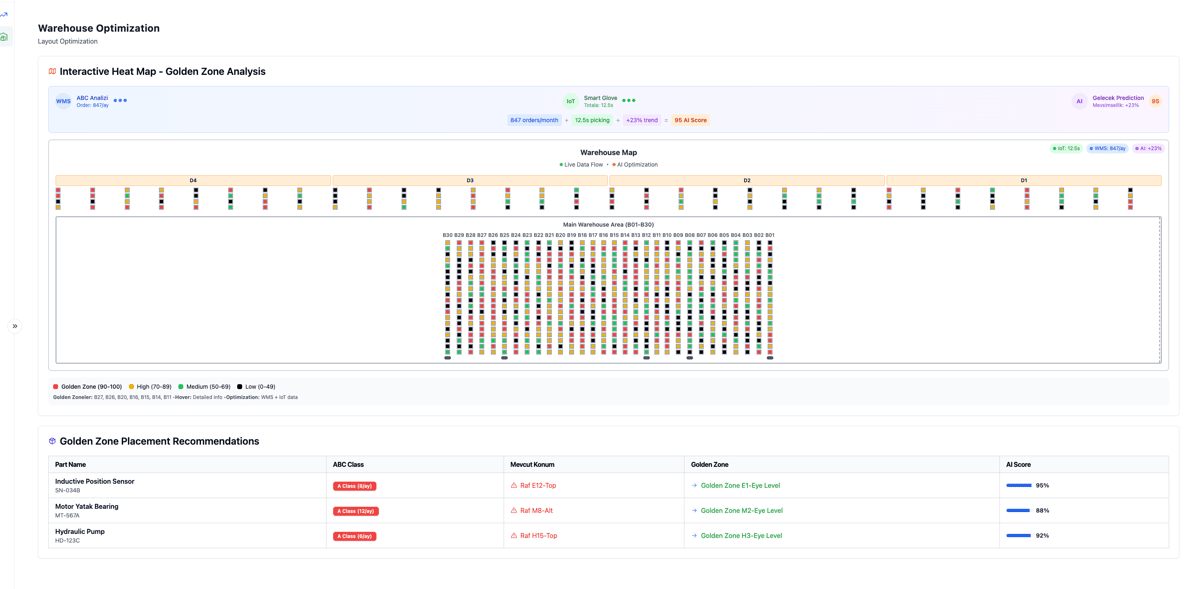Click warning triangle next to Raf H15-Top
Image resolution: width=1200 pixels, height=589 pixels.
tap(514, 535)
